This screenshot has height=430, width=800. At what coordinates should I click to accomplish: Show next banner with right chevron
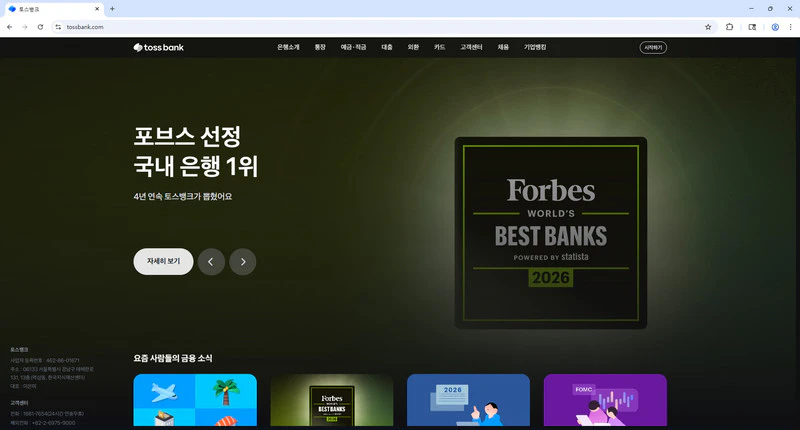point(243,262)
